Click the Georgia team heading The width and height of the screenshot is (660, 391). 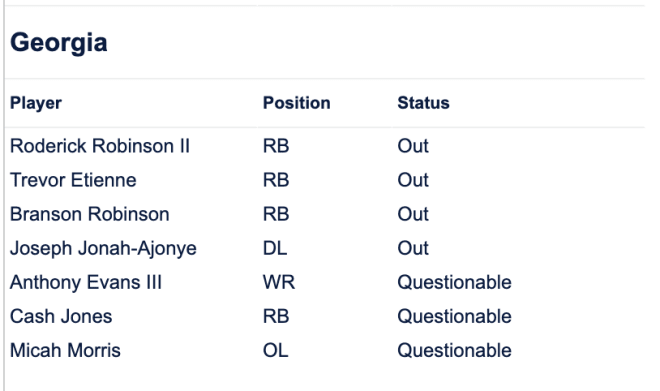click(x=59, y=43)
